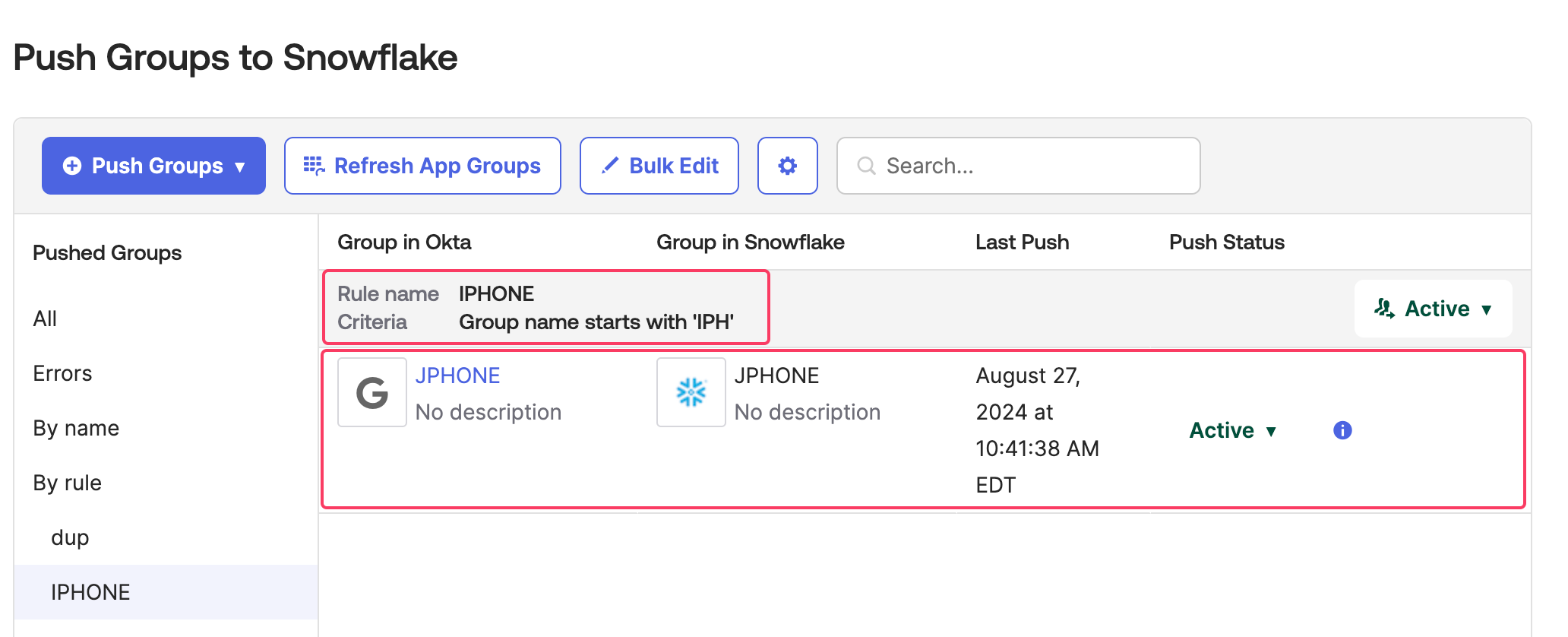Image resolution: width=1568 pixels, height=637 pixels.
Task: Open the Push Groups dropdown button
Action: tap(153, 166)
